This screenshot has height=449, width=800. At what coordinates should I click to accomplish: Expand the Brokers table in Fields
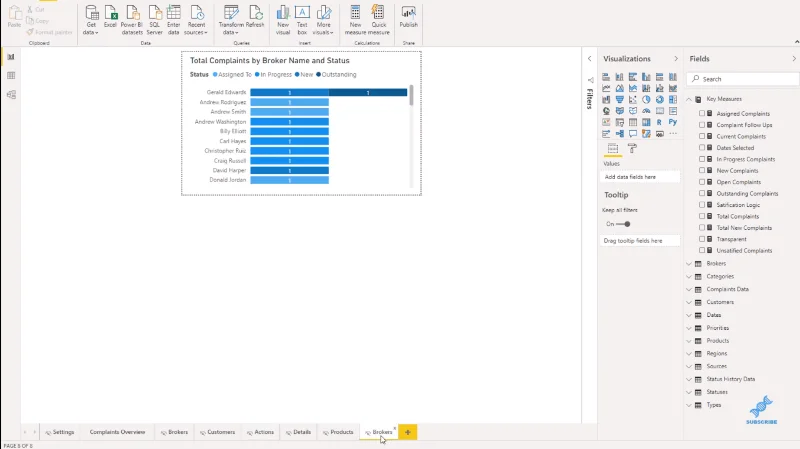click(689, 264)
